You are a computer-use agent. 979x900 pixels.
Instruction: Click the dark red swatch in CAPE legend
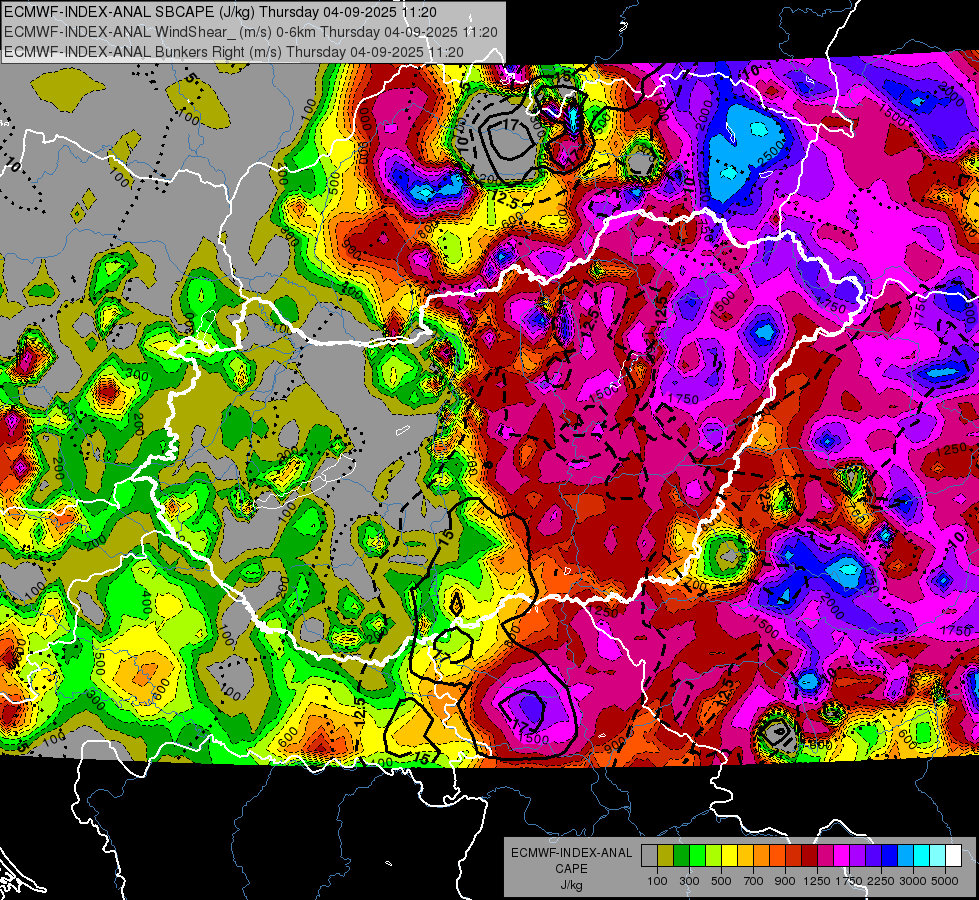(x=810, y=856)
